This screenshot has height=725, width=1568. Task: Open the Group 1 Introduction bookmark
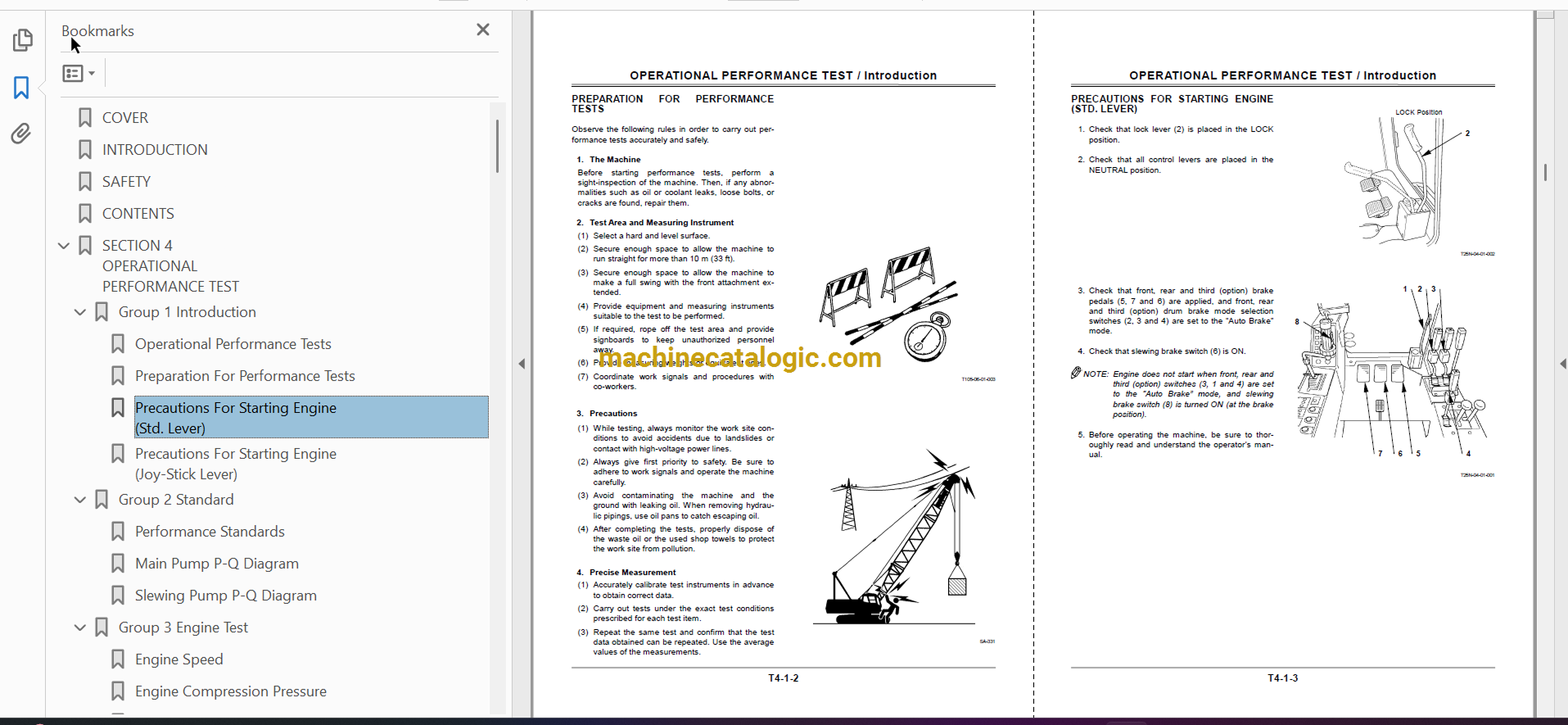pos(188,312)
